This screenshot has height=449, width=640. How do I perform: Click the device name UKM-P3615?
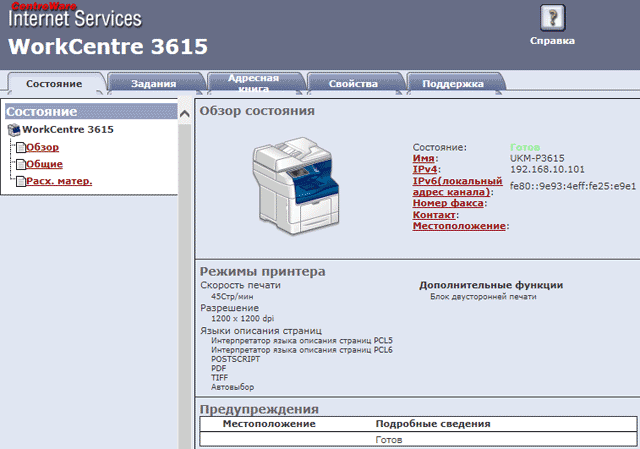tap(537, 158)
